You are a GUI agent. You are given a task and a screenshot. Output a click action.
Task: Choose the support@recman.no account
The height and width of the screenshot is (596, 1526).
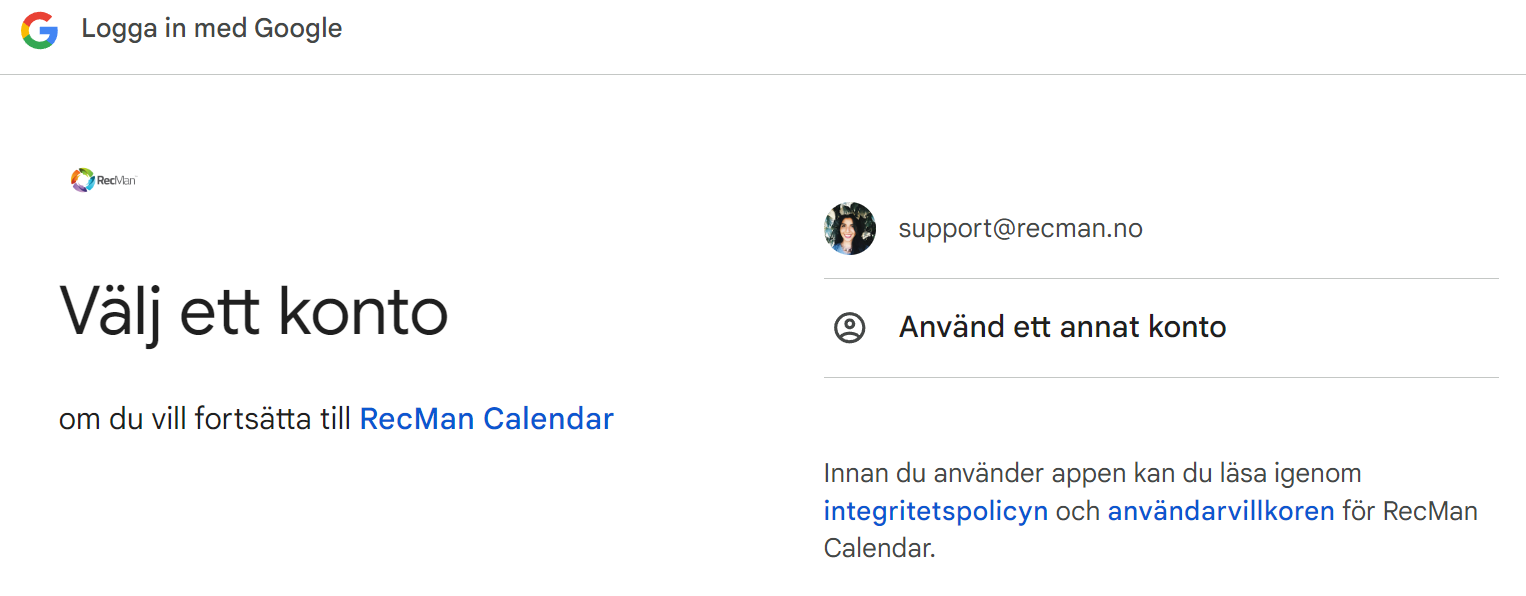[1020, 229]
